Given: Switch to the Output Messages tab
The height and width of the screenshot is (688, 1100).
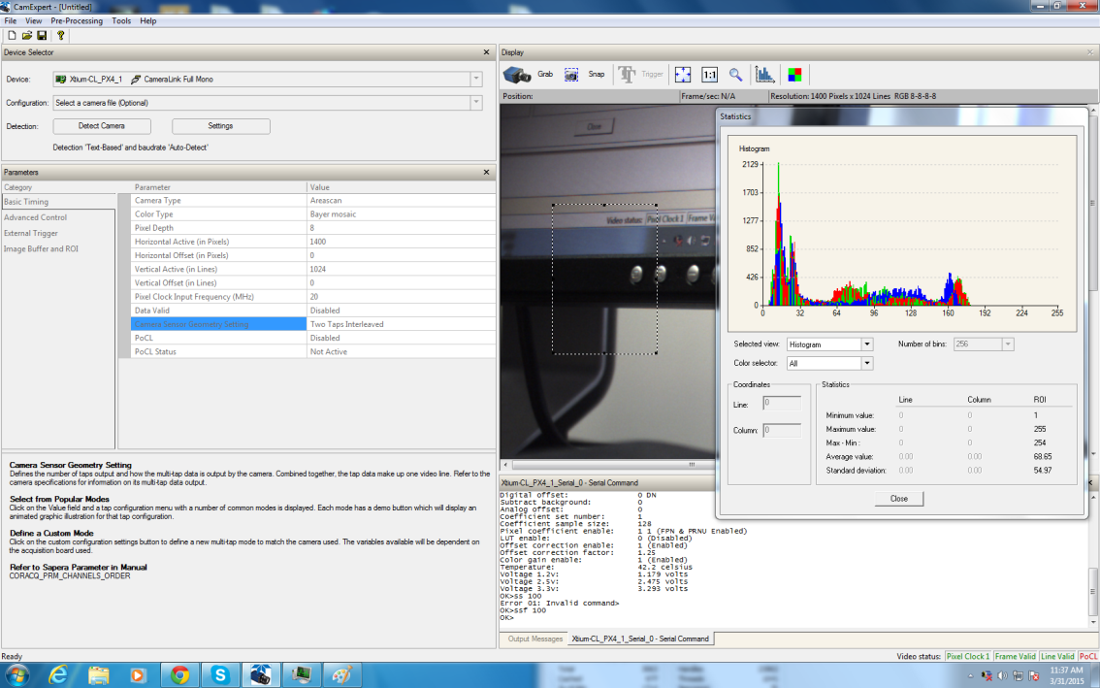Looking at the screenshot, I should [534, 639].
